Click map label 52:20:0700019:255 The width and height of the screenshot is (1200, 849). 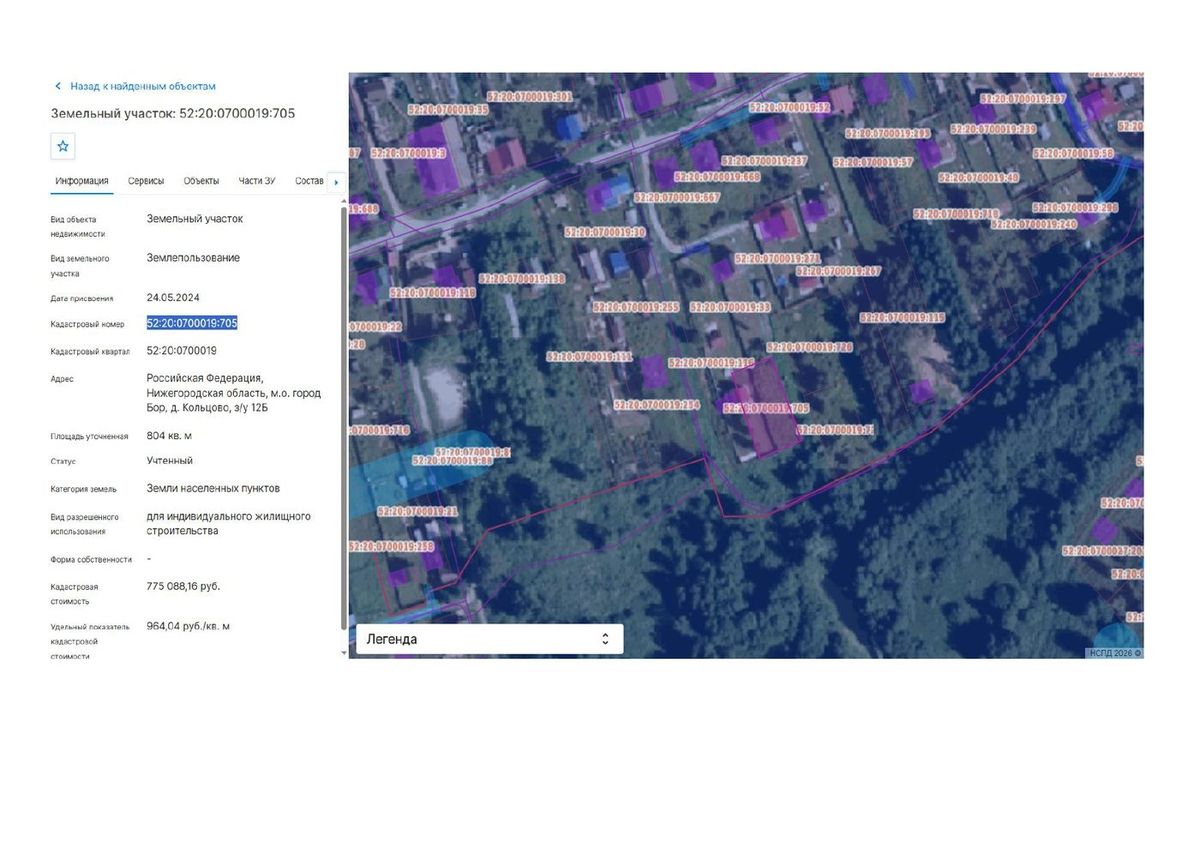click(636, 307)
